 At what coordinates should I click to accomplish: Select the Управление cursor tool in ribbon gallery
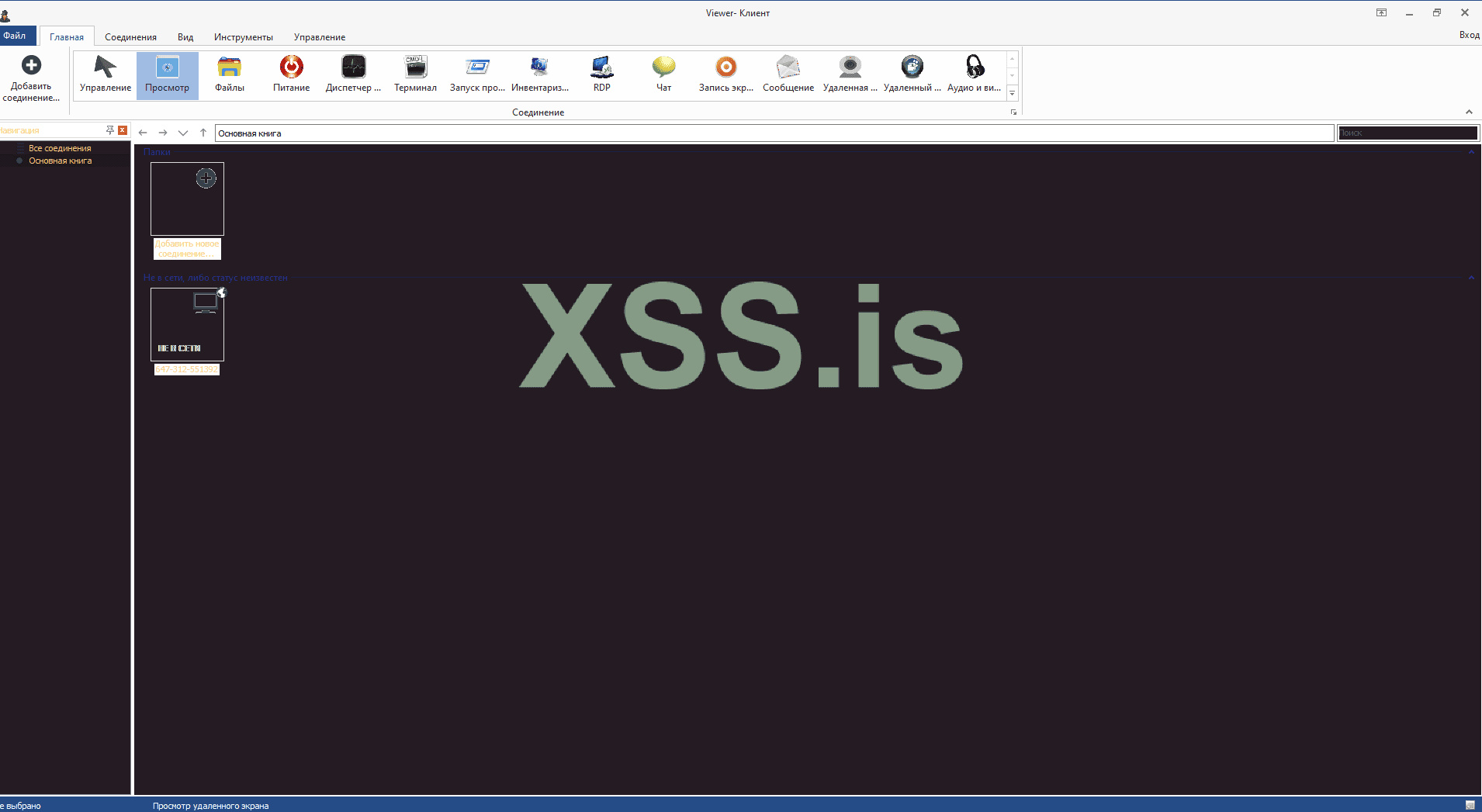tap(106, 75)
